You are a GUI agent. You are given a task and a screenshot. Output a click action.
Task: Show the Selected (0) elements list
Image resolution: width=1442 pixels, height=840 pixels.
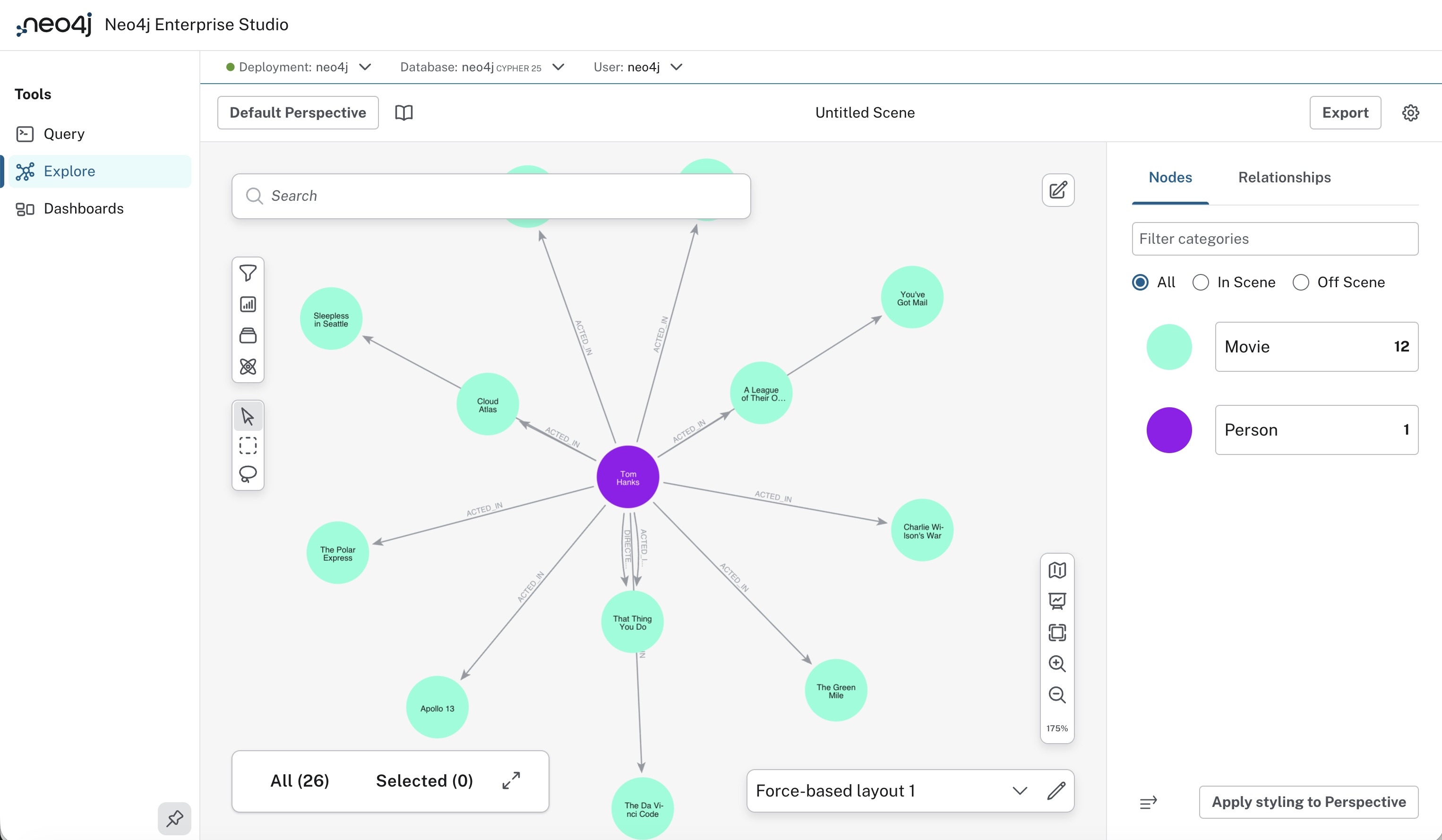[424, 781]
